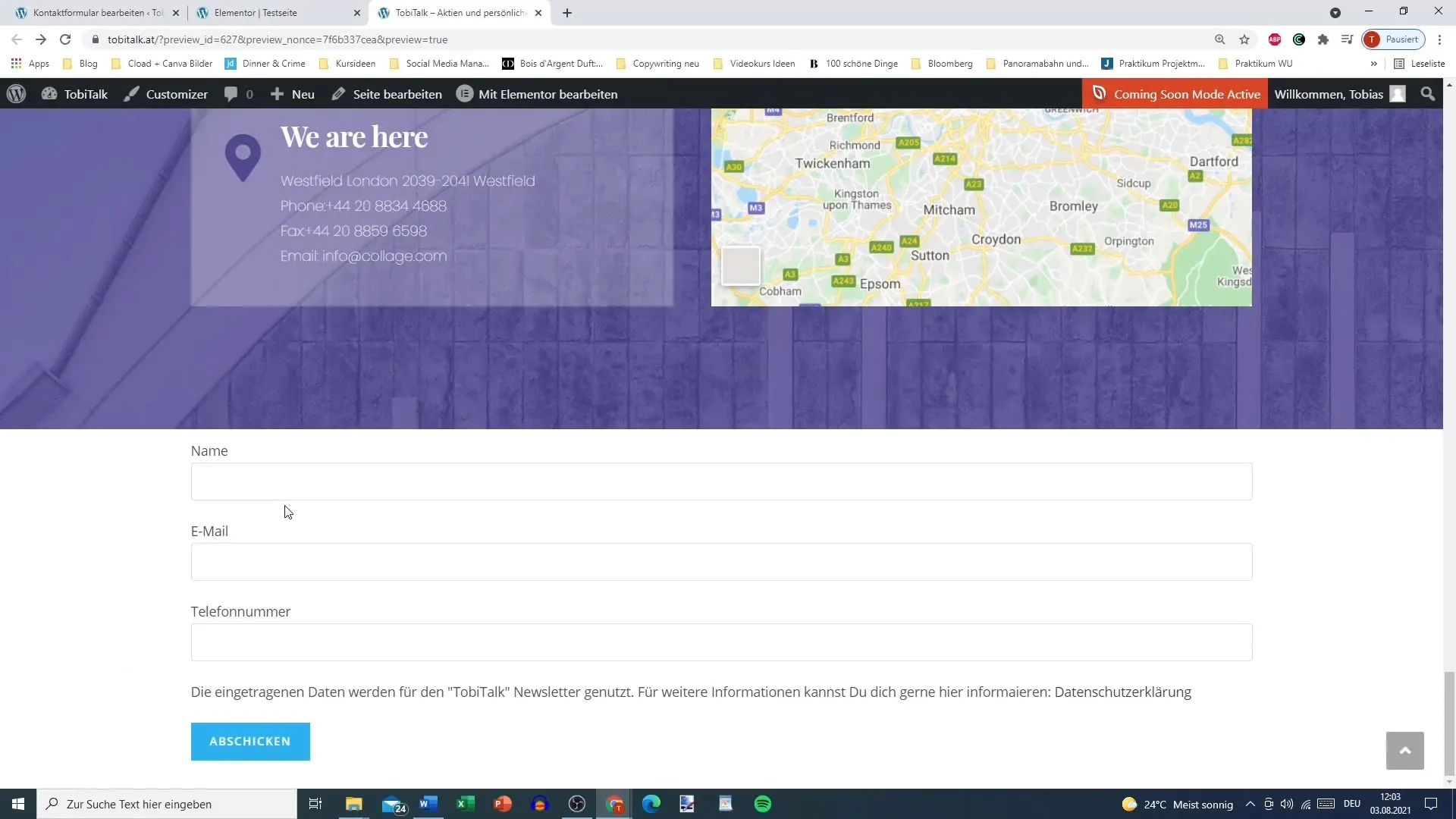Open the Leseliste reading list
Image resolution: width=1456 pixels, height=819 pixels.
pos(1420,64)
